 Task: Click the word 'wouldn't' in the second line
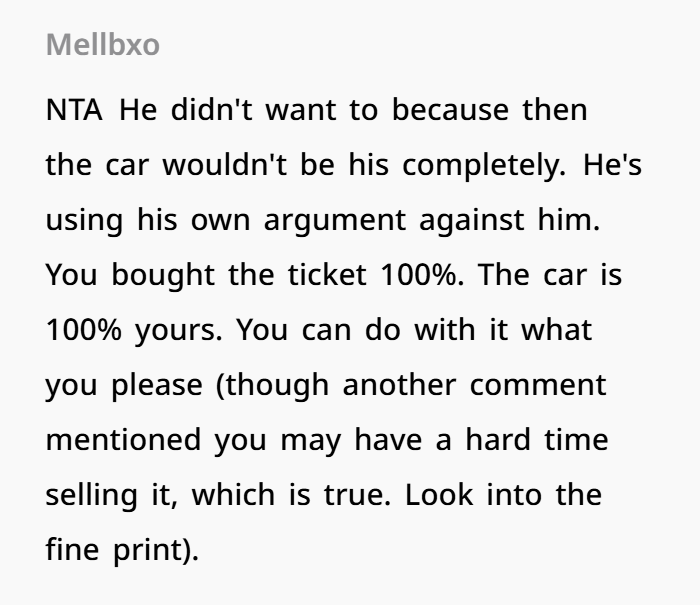pyautogui.click(x=225, y=164)
